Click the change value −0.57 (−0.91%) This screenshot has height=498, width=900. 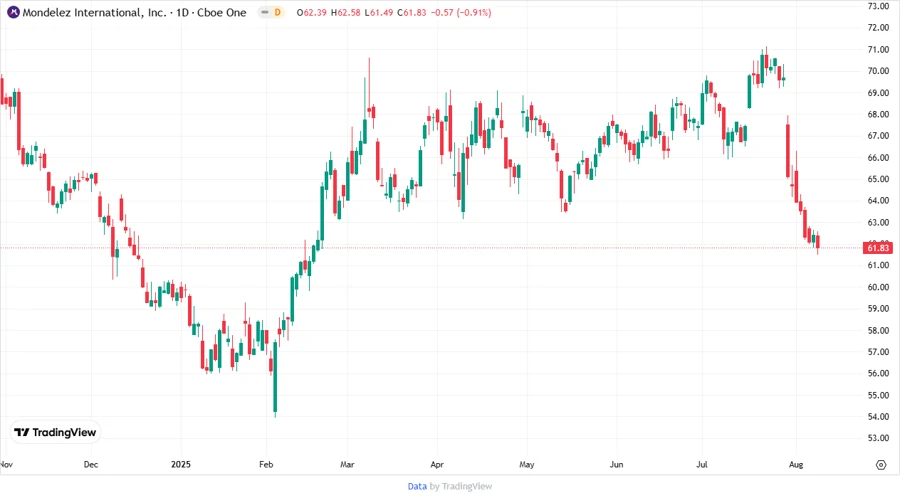tap(461, 12)
